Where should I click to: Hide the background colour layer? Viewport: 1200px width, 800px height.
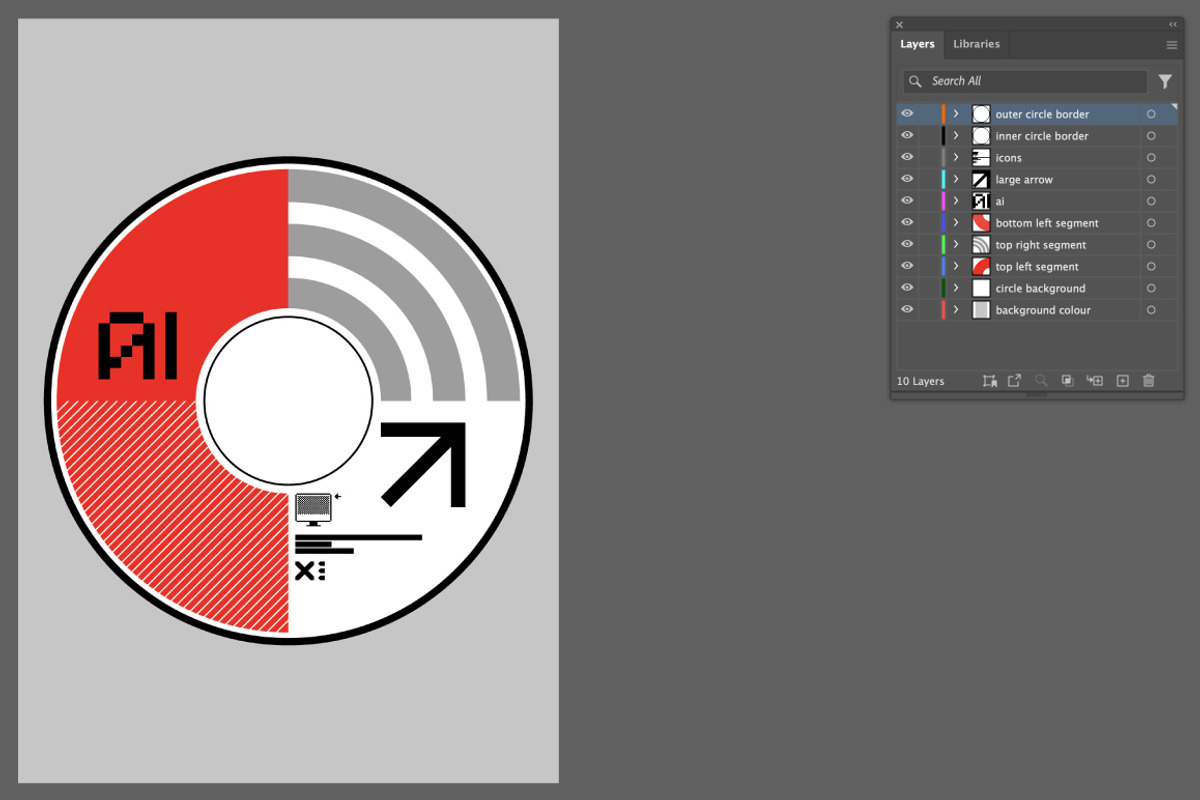(907, 310)
